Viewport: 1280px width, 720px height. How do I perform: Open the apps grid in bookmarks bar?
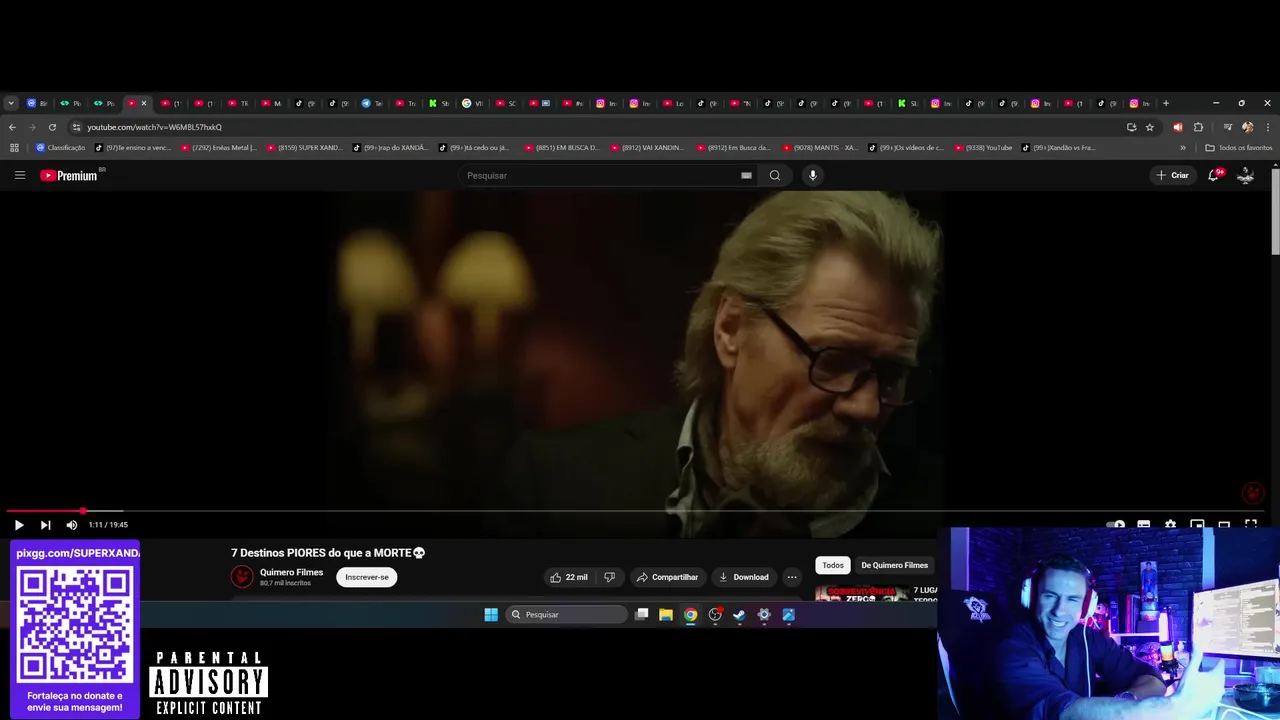click(14, 148)
